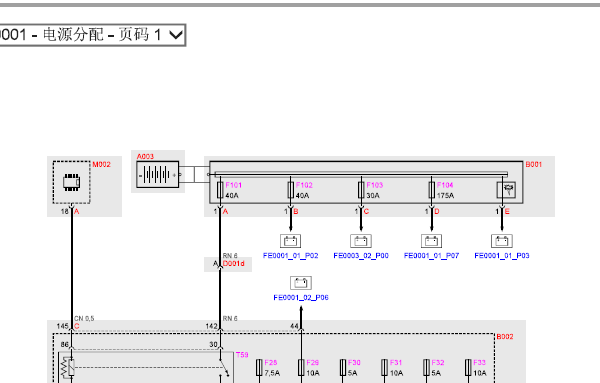Click the F104 fuse label
This screenshot has height=383, width=600.
tap(445, 185)
